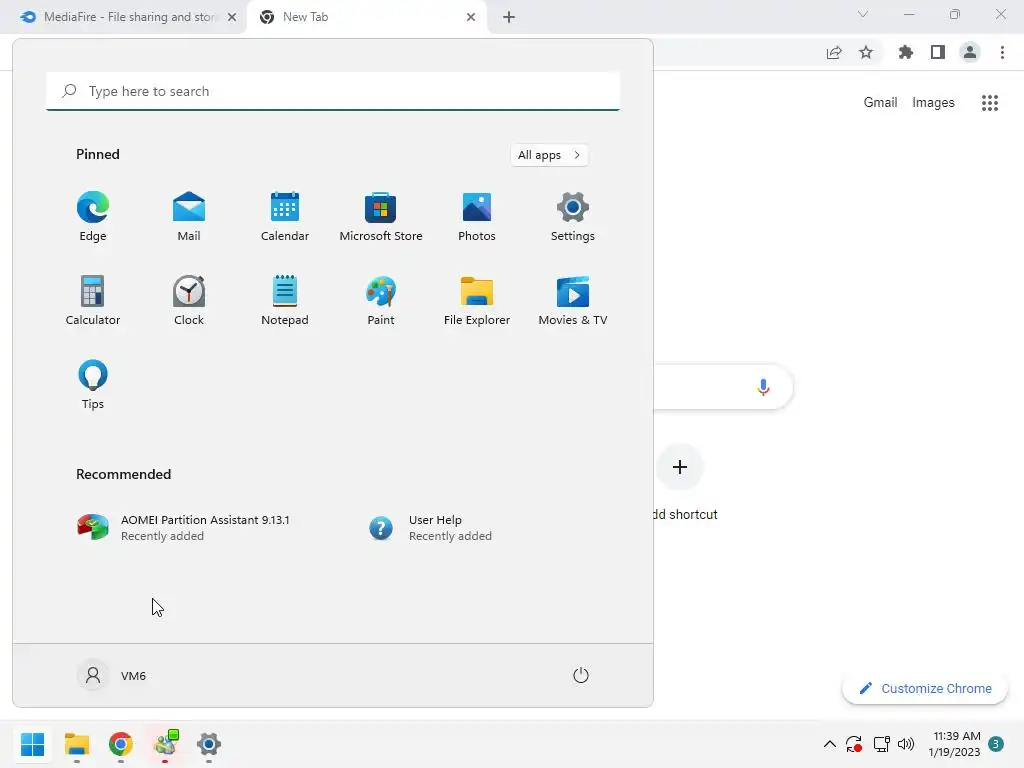Click the power button in Start menu

click(x=581, y=675)
